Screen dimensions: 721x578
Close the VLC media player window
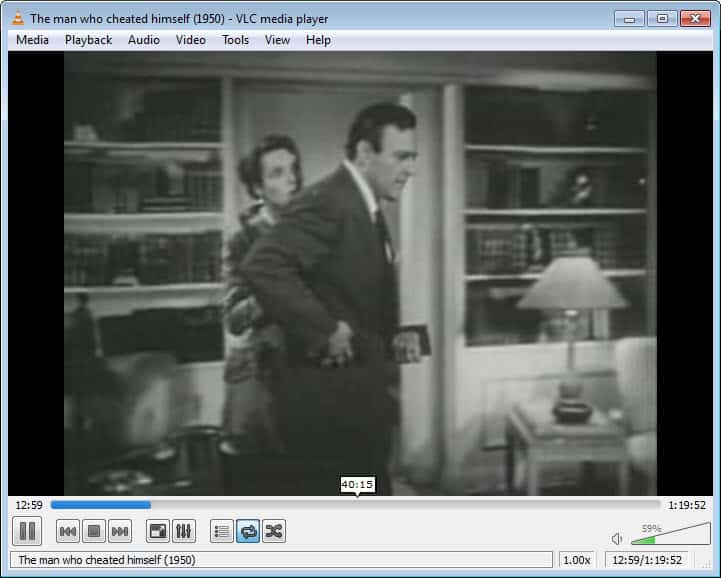[695, 19]
